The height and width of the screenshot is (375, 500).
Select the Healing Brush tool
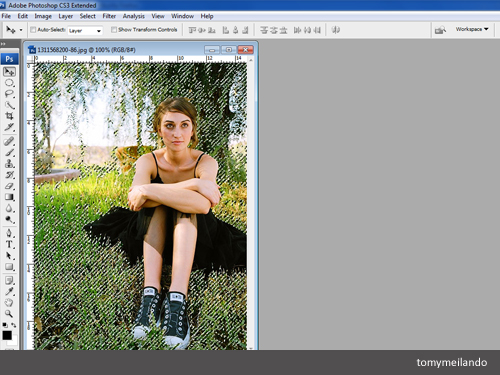(x=9, y=141)
